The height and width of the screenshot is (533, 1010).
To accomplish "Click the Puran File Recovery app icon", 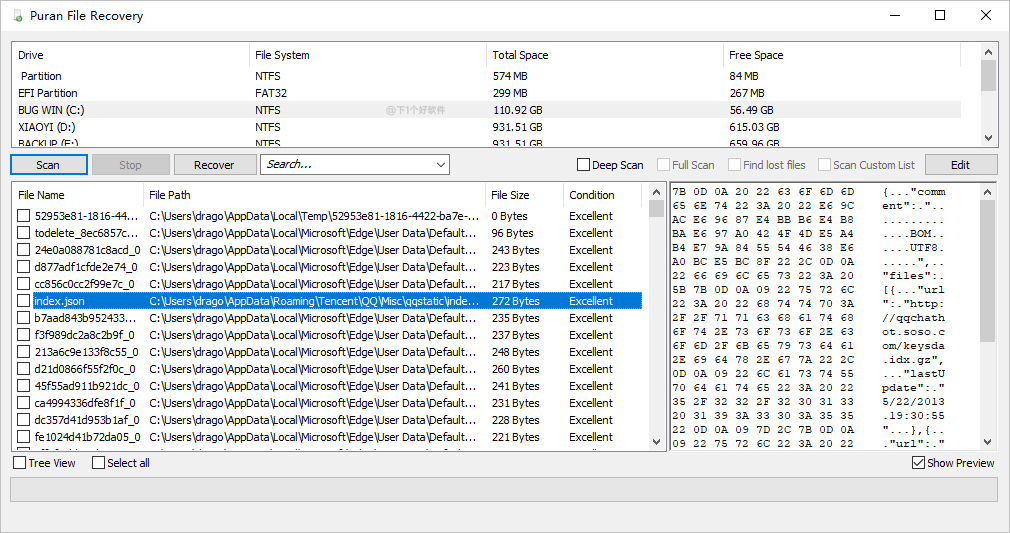I will tap(17, 16).
